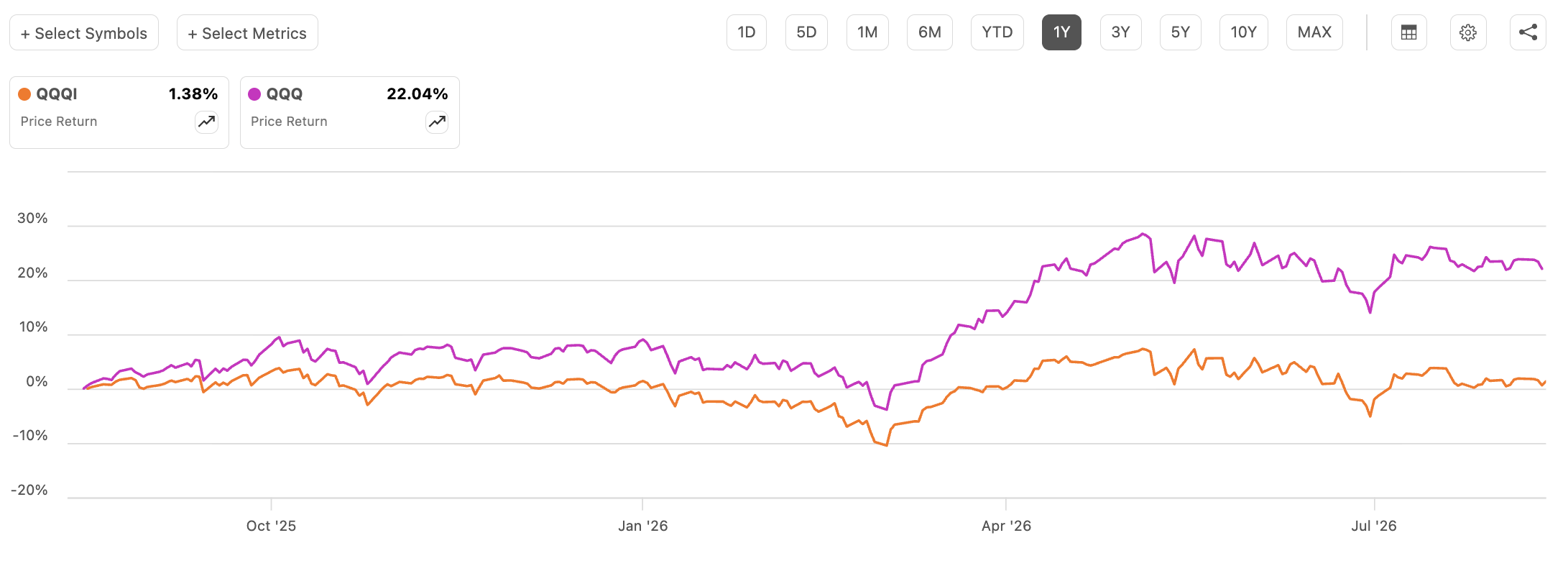Select the 6M range button

coord(930,32)
